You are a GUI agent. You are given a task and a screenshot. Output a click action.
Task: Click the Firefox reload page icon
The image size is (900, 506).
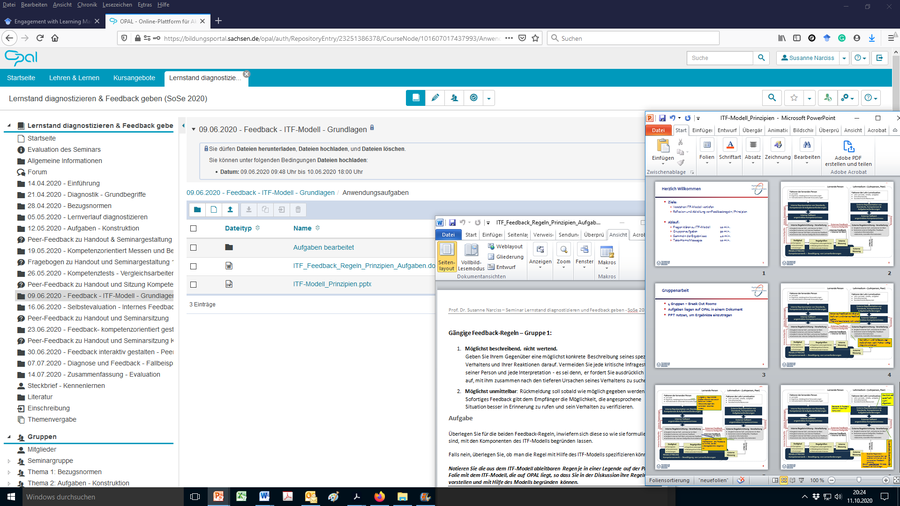pos(40,38)
